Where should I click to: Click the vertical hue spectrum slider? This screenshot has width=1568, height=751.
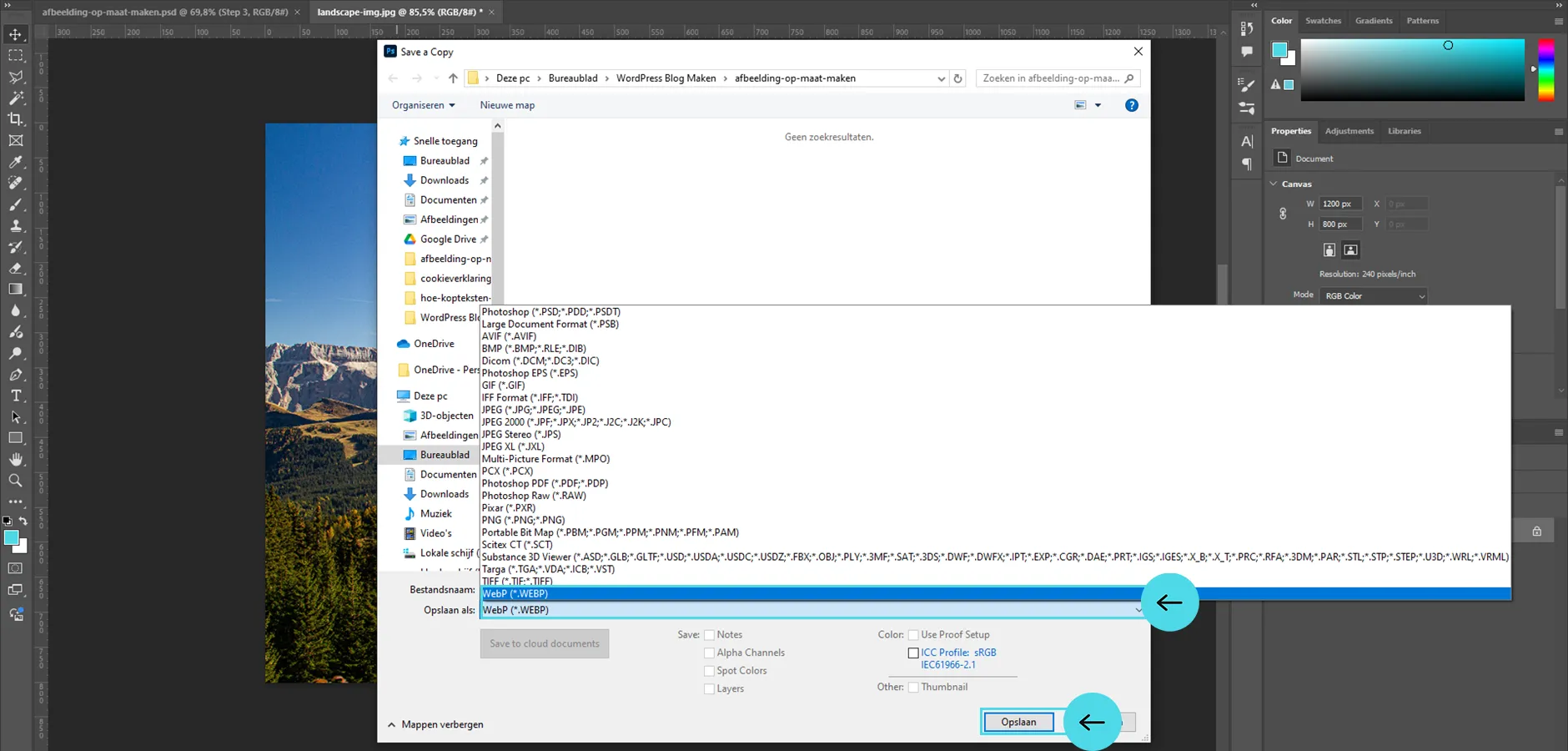click(1545, 70)
